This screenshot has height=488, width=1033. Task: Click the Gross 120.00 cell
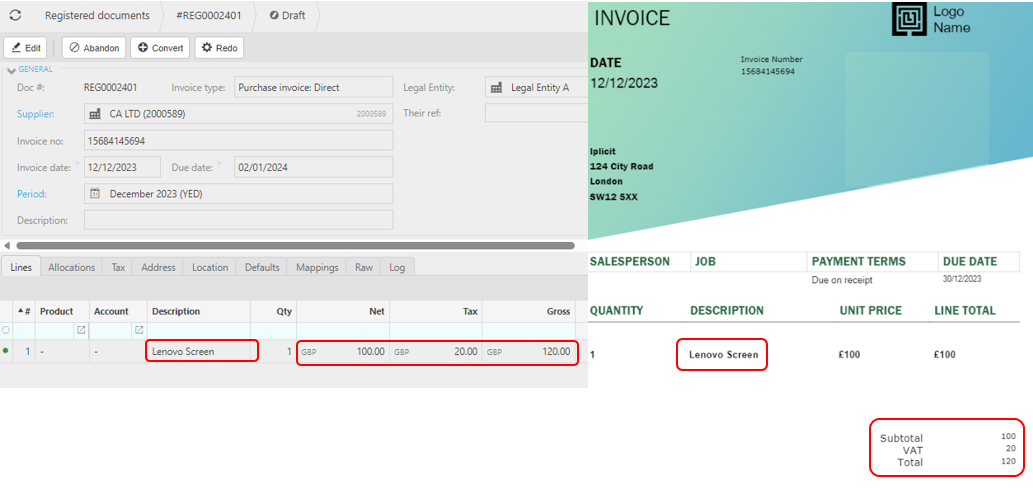tap(529, 352)
